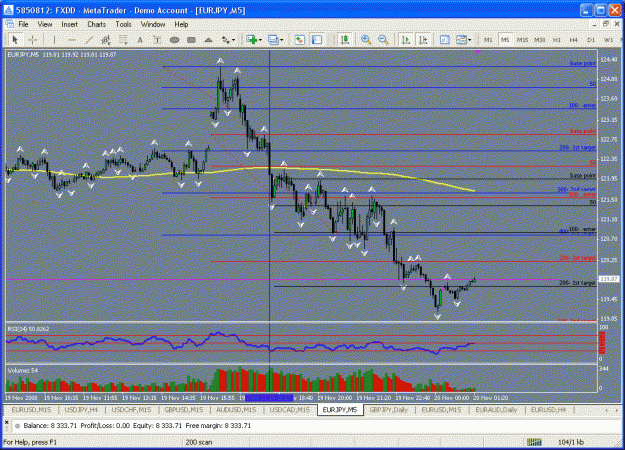Image resolution: width=625 pixels, height=450 pixels.
Task: Switch to the USDCAD,M15 chart tab
Action: (x=290, y=409)
